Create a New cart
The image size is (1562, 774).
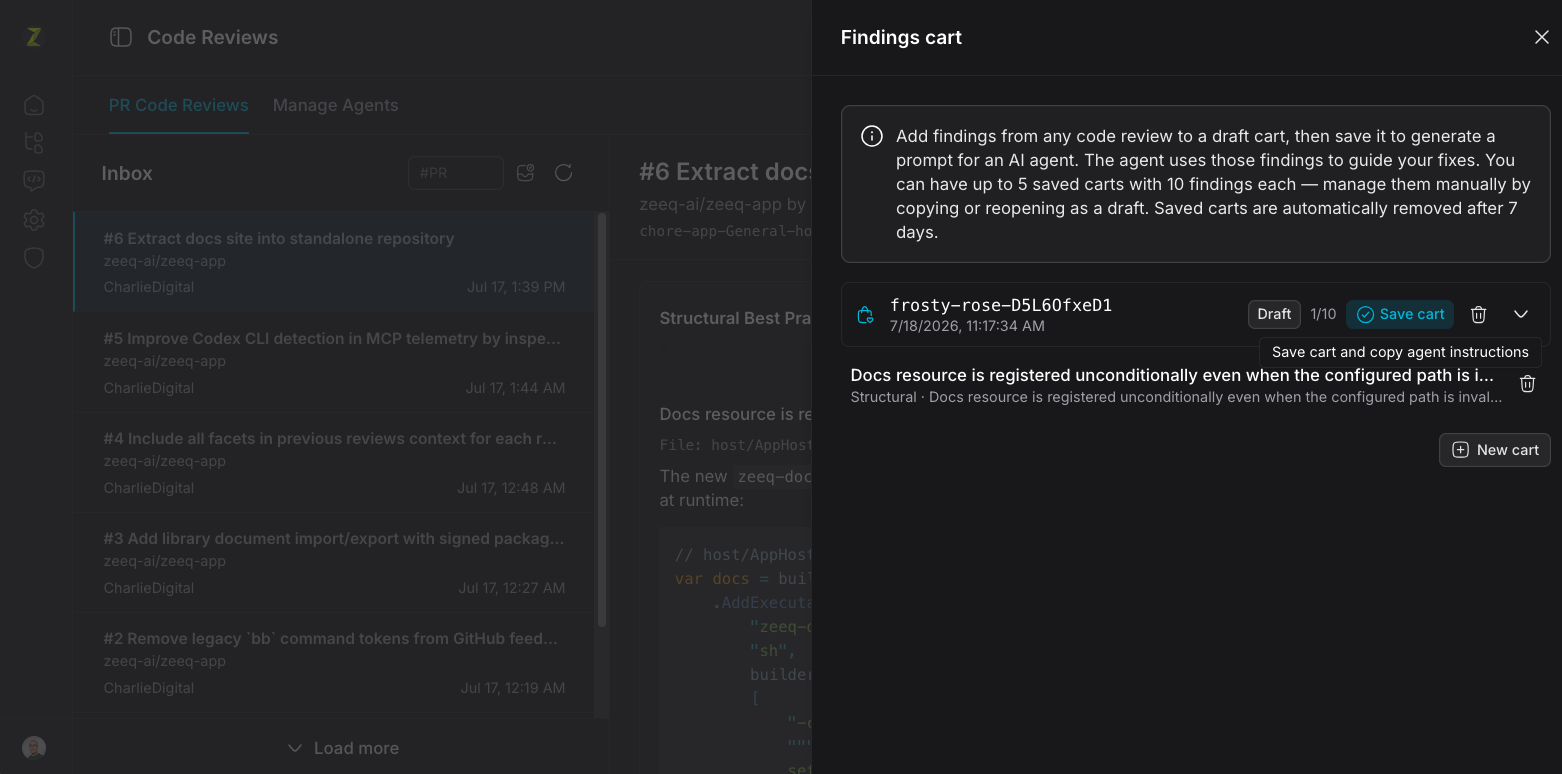(1495, 450)
